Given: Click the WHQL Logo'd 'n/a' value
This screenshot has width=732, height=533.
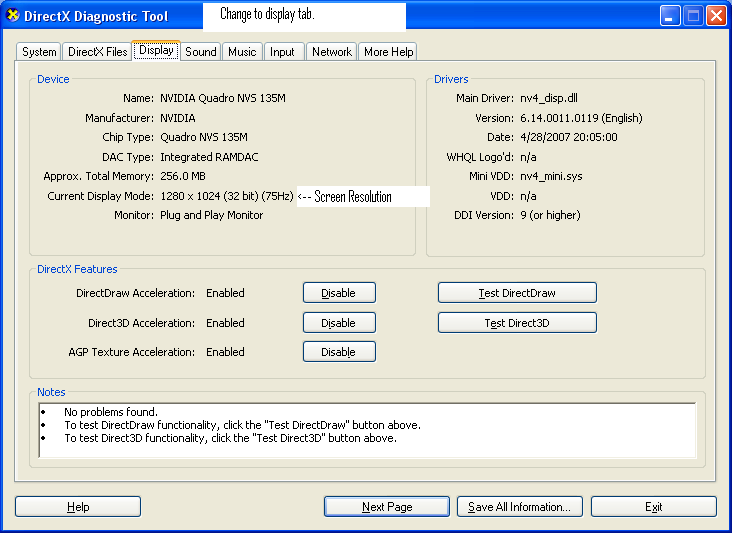Looking at the screenshot, I should pos(528,157).
